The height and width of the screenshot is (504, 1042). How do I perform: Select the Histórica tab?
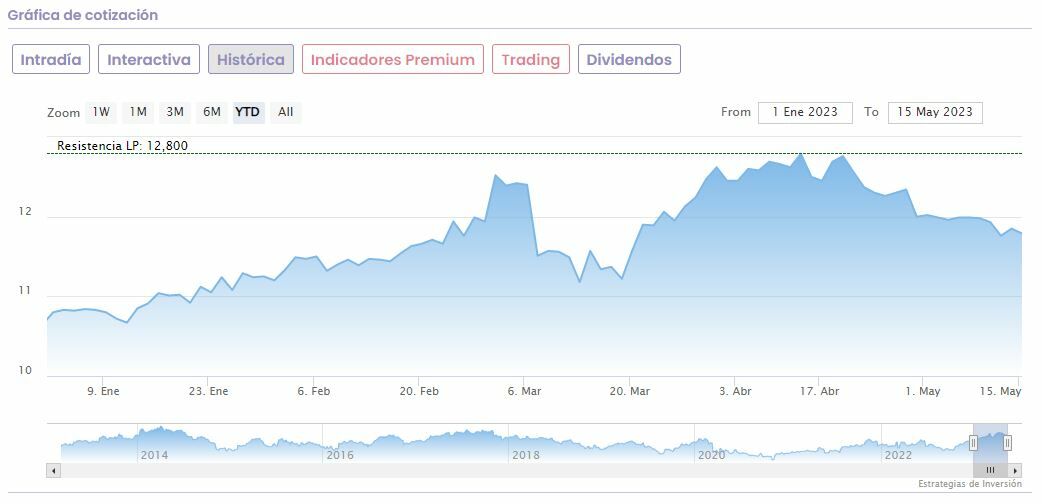click(251, 59)
